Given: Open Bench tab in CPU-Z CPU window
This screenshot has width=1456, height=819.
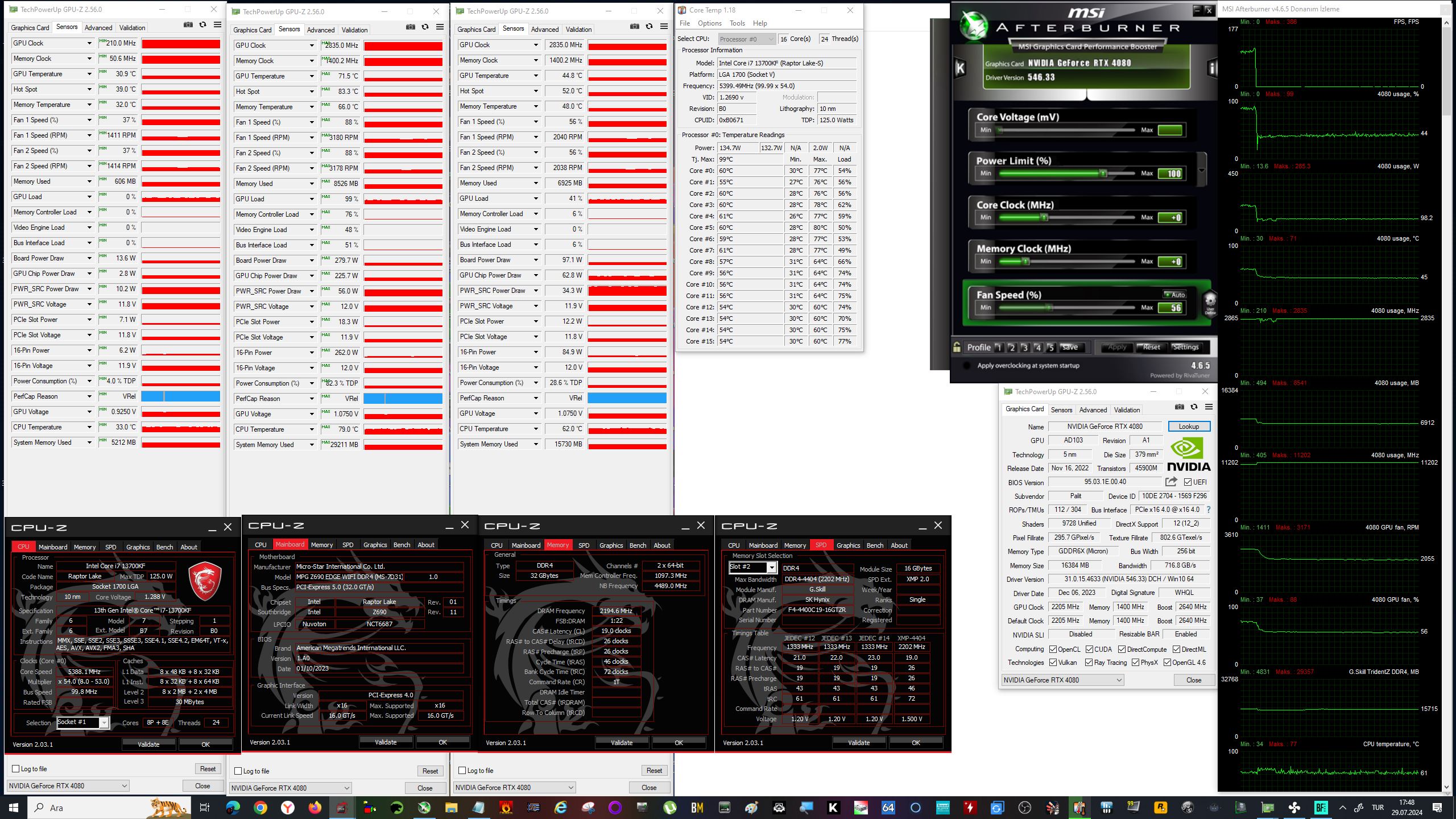Looking at the screenshot, I should [x=164, y=547].
